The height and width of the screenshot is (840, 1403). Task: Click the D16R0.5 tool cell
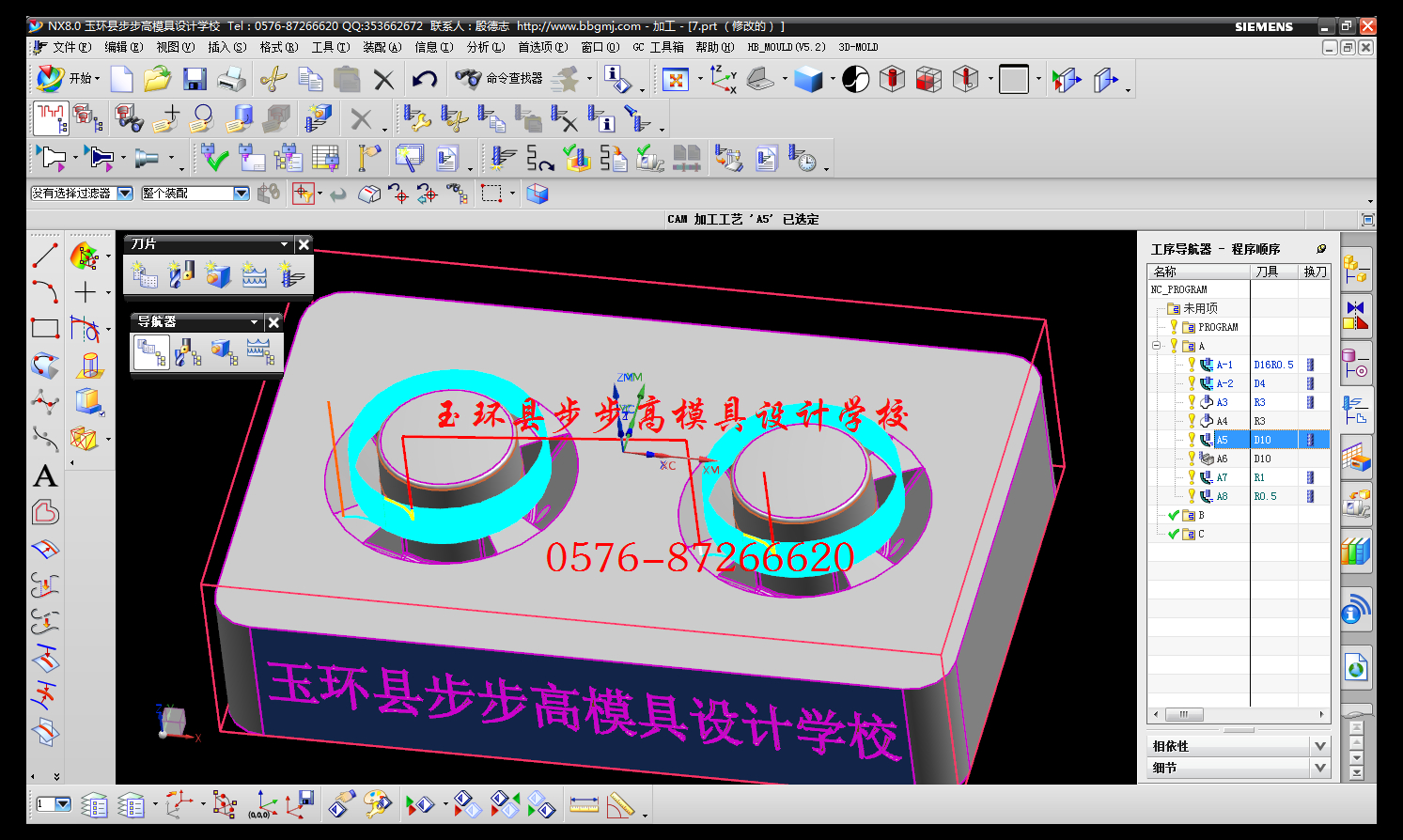point(1273,365)
